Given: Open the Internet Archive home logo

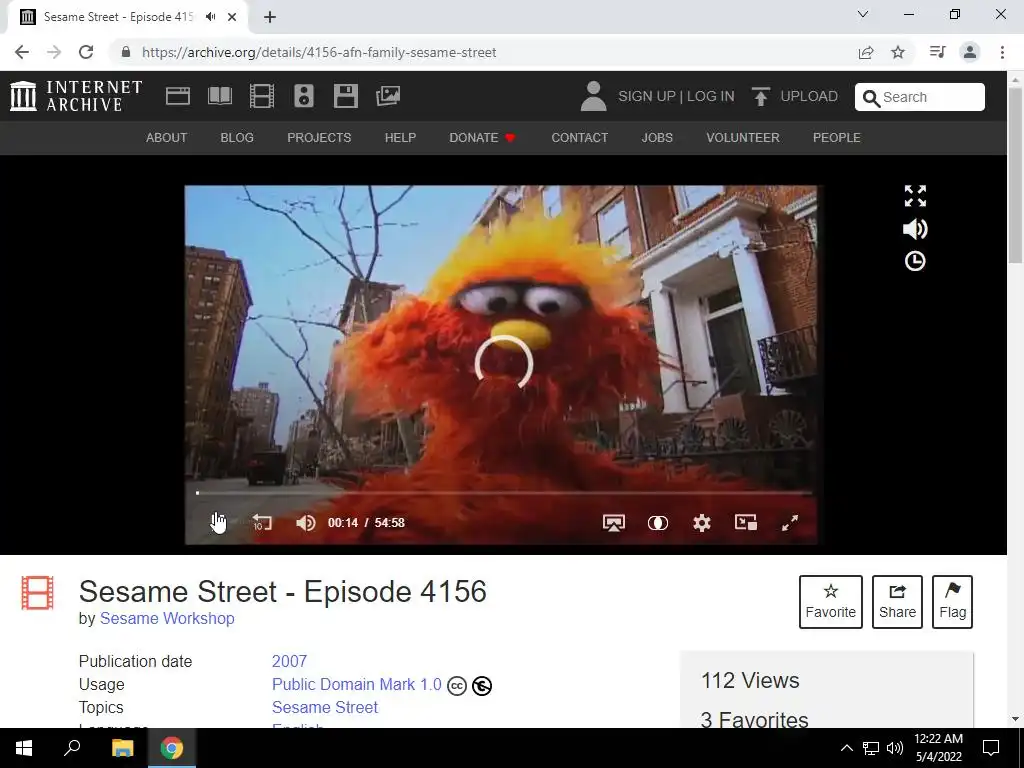Looking at the screenshot, I should [x=76, y=96].
